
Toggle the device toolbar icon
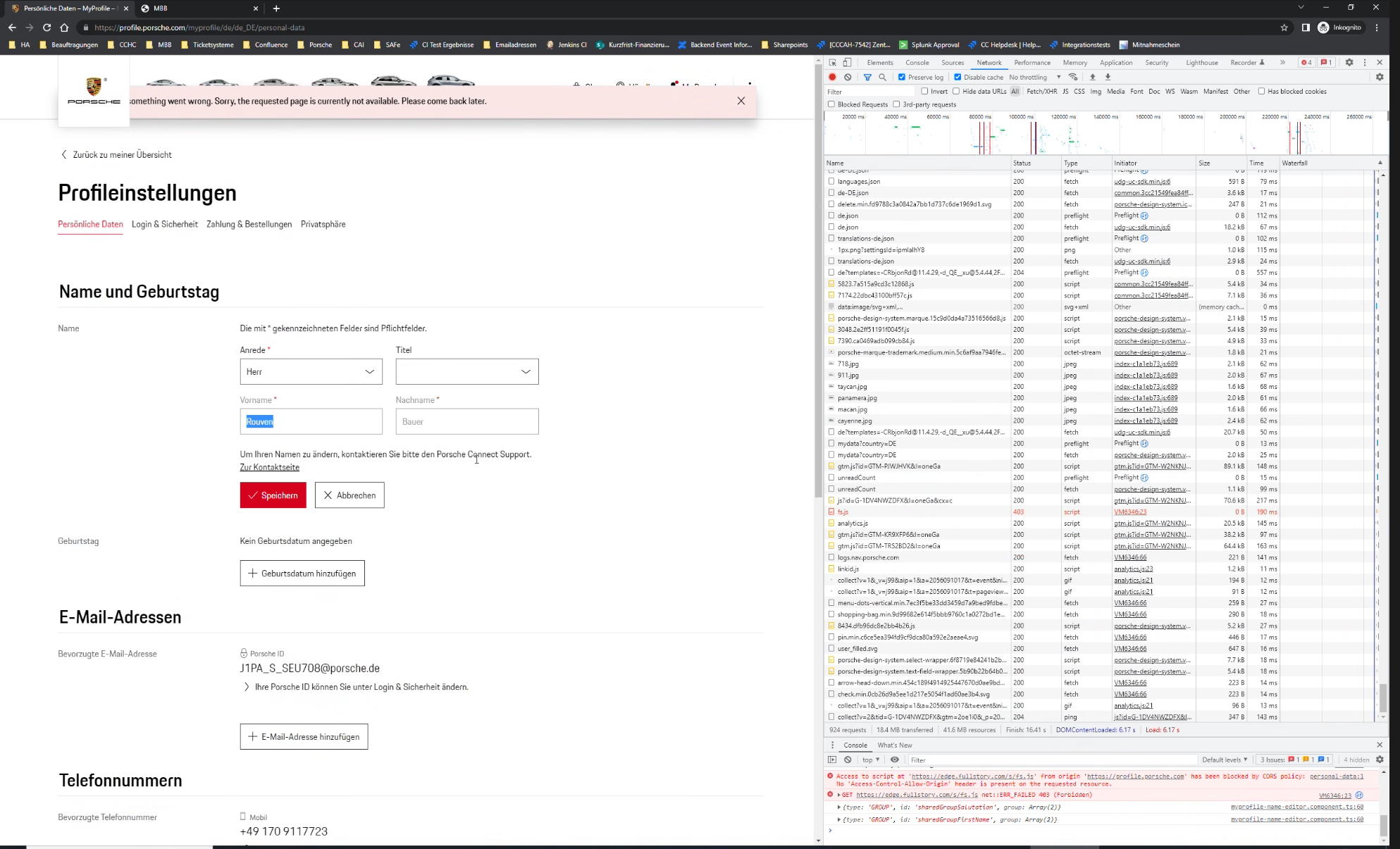point(848,62)
